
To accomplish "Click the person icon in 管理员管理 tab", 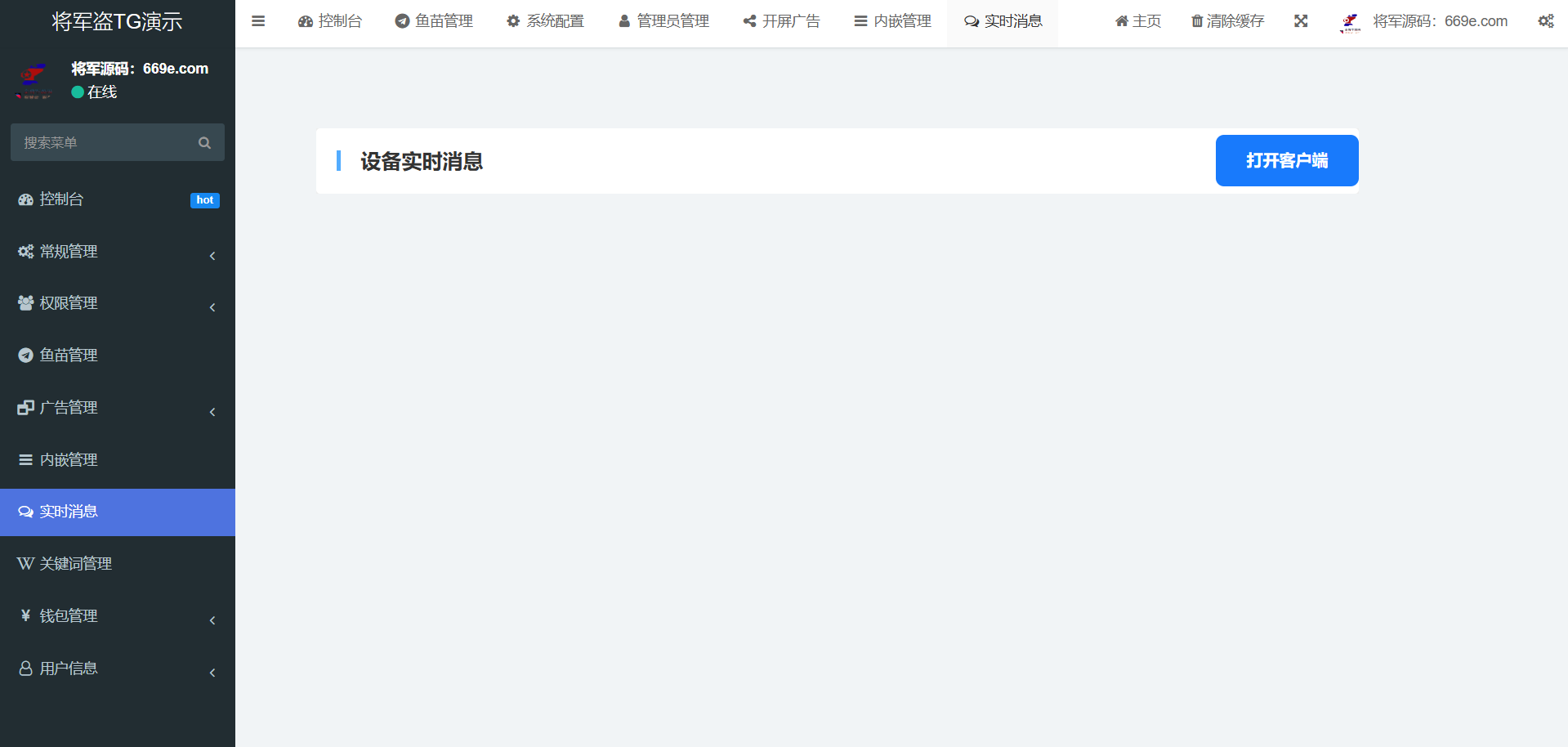I will [x=624, y=21].
